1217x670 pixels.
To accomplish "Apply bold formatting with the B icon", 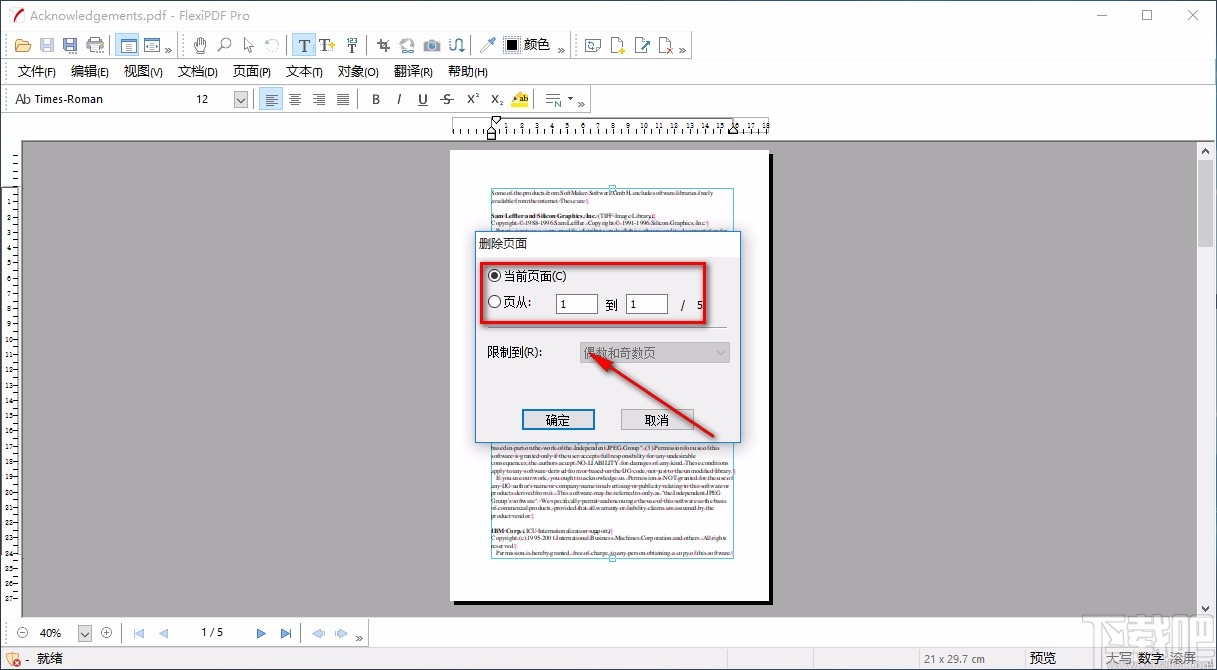I will coord(376,99).
